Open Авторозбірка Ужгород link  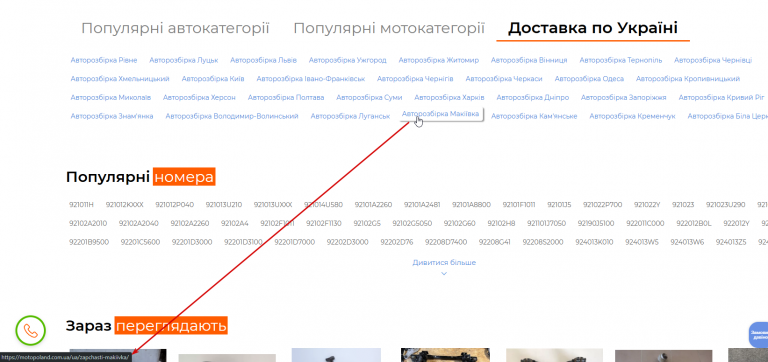[348, 60]
